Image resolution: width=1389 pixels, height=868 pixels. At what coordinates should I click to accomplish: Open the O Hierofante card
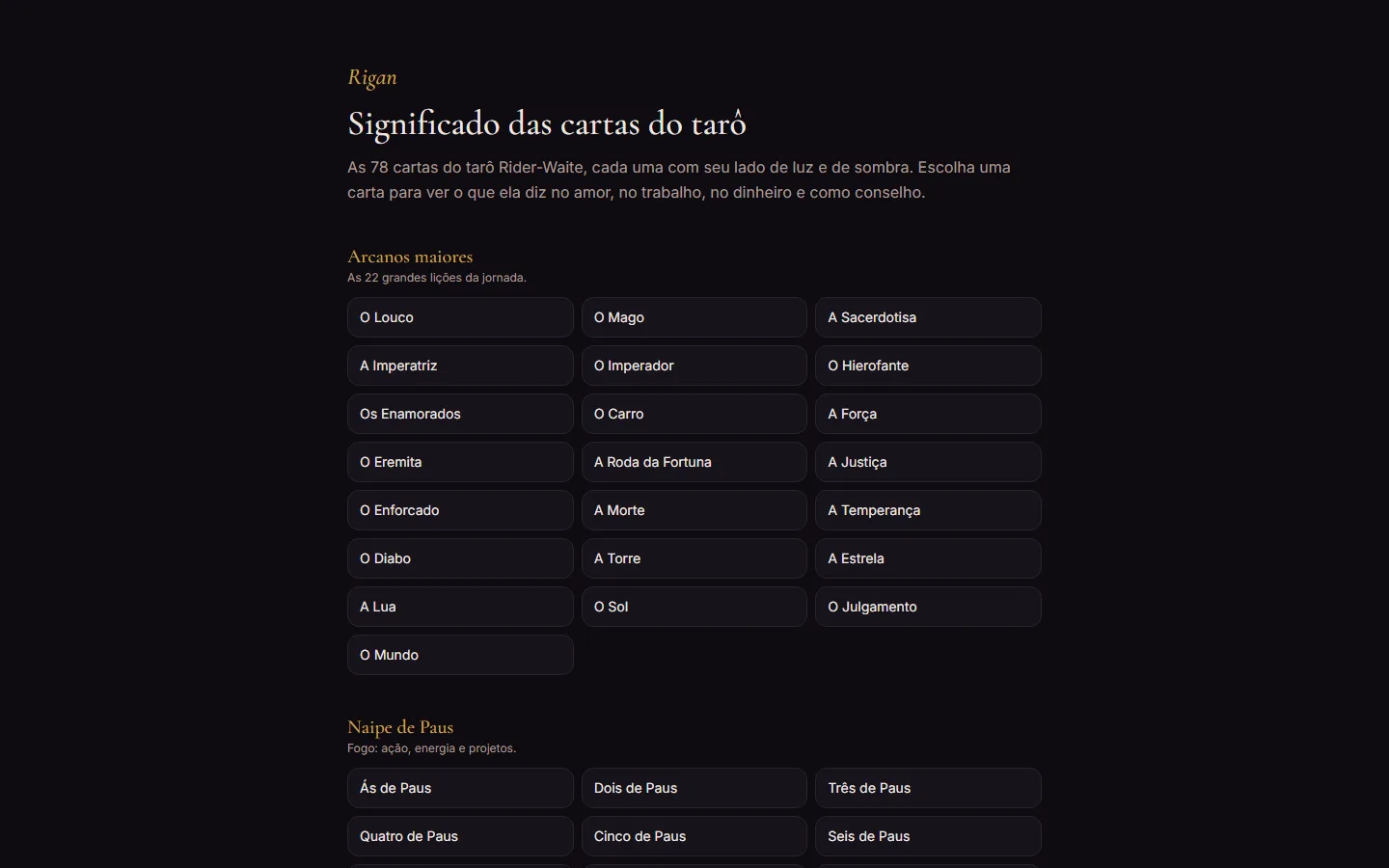928,366
